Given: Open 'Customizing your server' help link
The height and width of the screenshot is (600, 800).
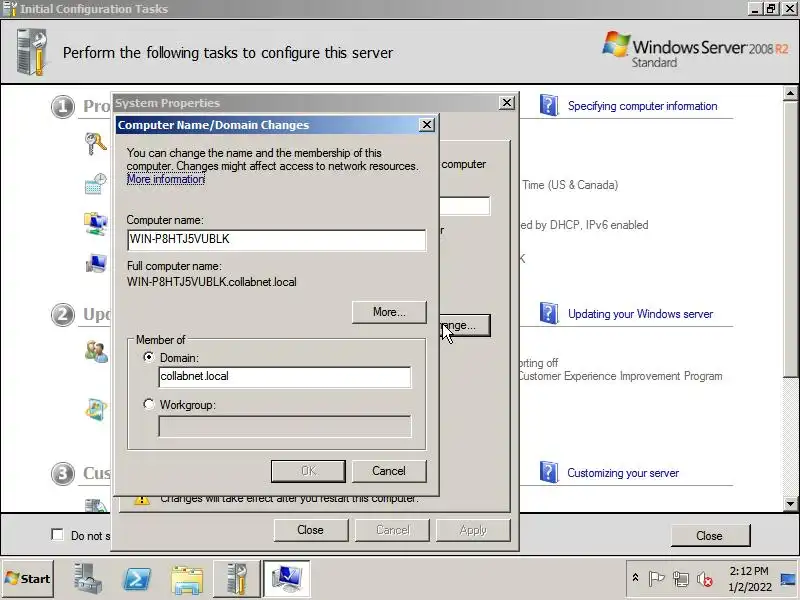Looking at the screenshot, I should point(623,473).
